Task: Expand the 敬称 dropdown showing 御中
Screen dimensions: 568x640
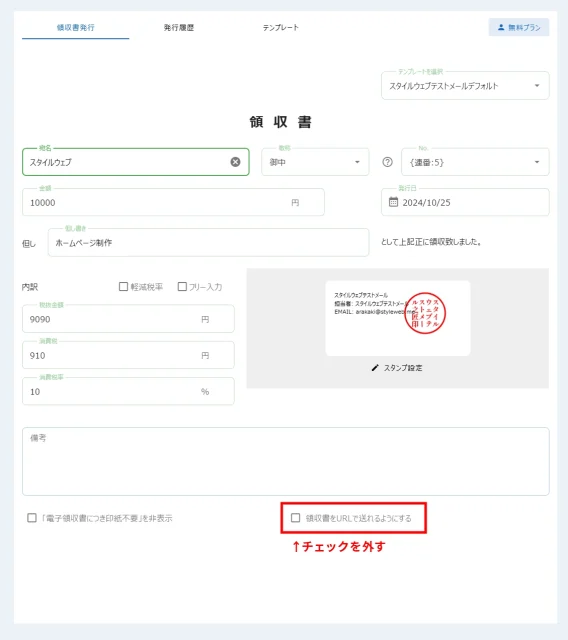Action: coord(315,162)
